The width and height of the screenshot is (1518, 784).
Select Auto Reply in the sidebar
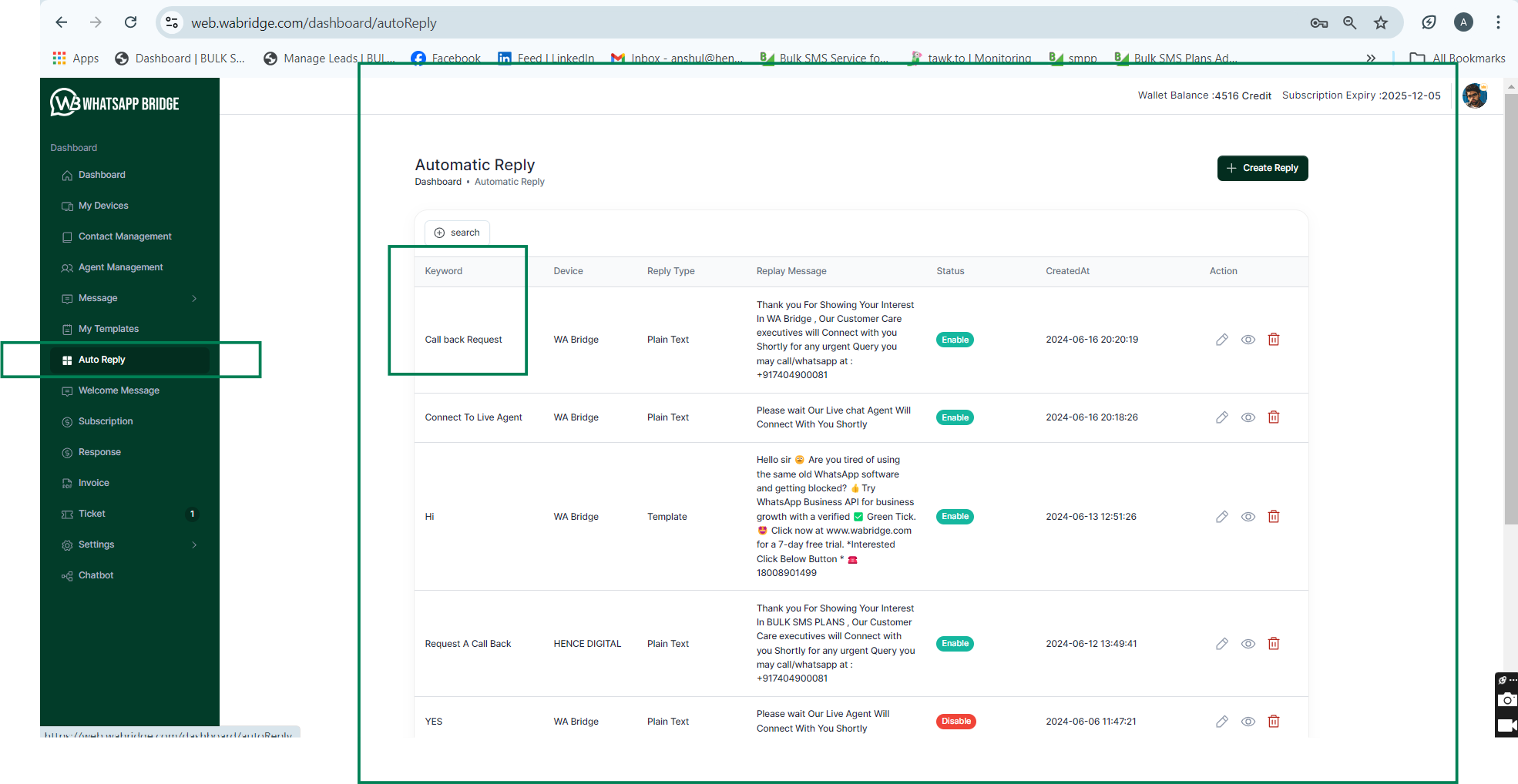click(129, 360)
